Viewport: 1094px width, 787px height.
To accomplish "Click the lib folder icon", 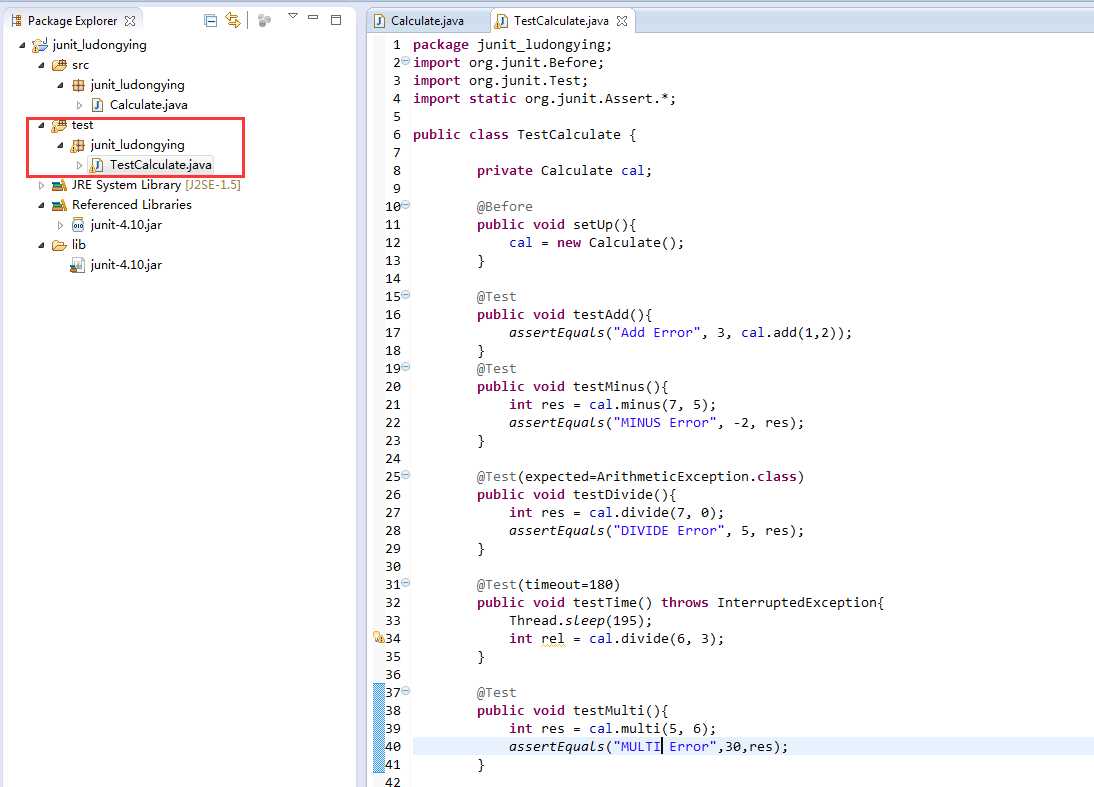I will (59, 245).
